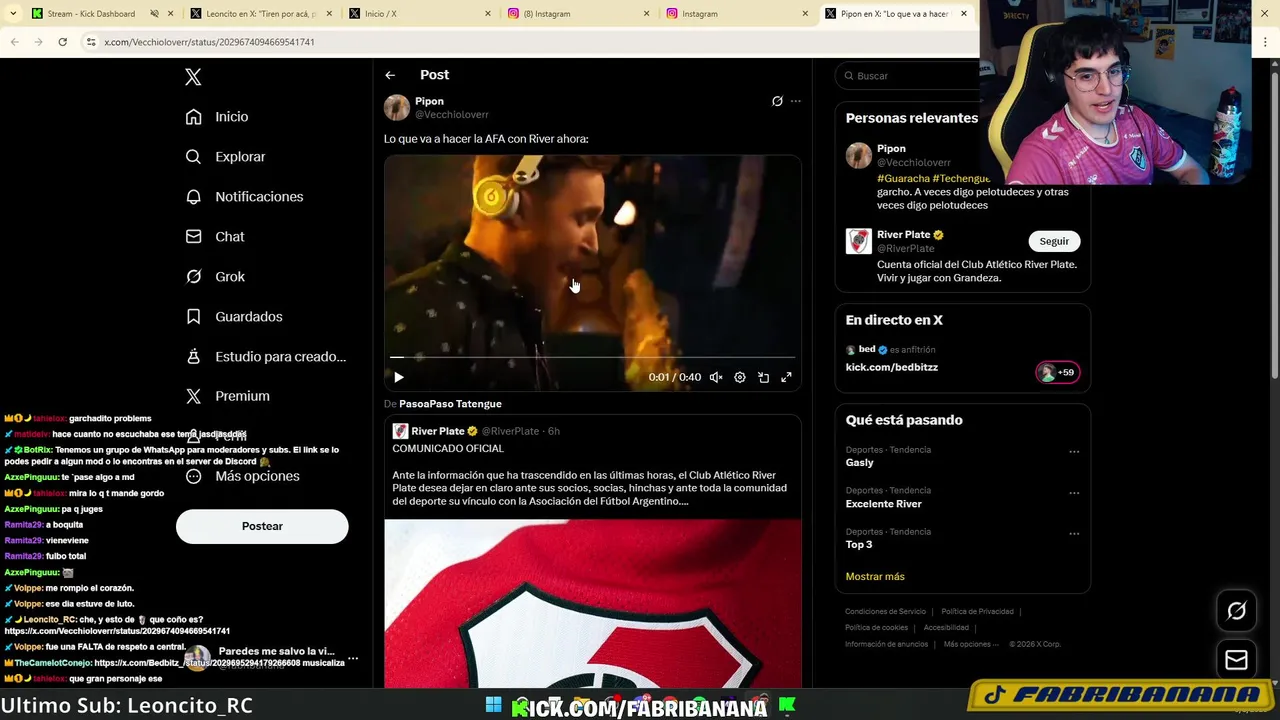
Task: Open the kick.com/bedbitzz live space
Action: coord(892,367)
